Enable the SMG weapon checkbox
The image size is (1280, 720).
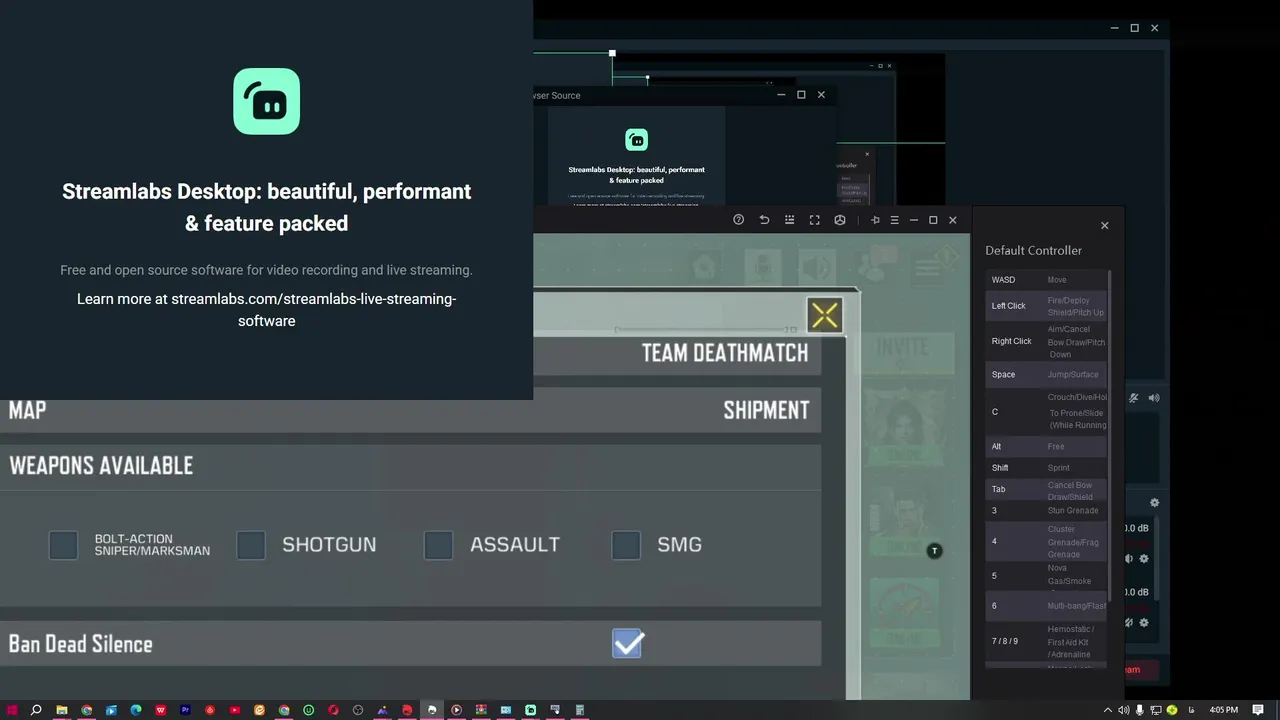point(626,545)
